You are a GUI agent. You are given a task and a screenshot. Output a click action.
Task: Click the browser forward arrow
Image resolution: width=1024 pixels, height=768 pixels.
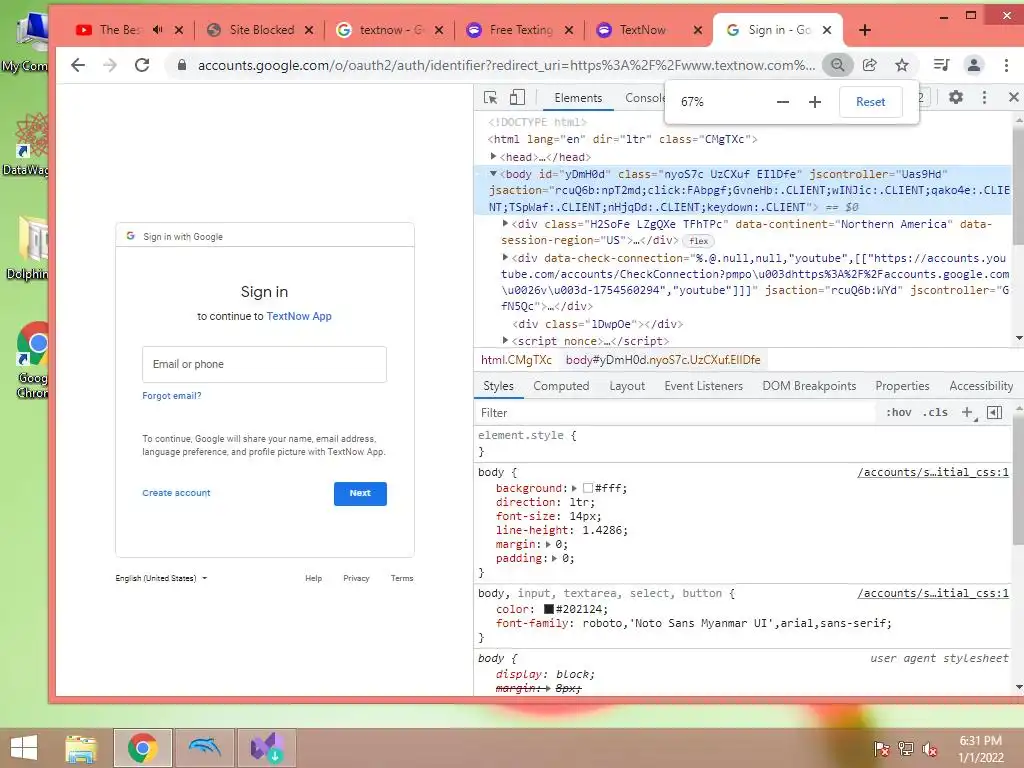pos(110,65)
